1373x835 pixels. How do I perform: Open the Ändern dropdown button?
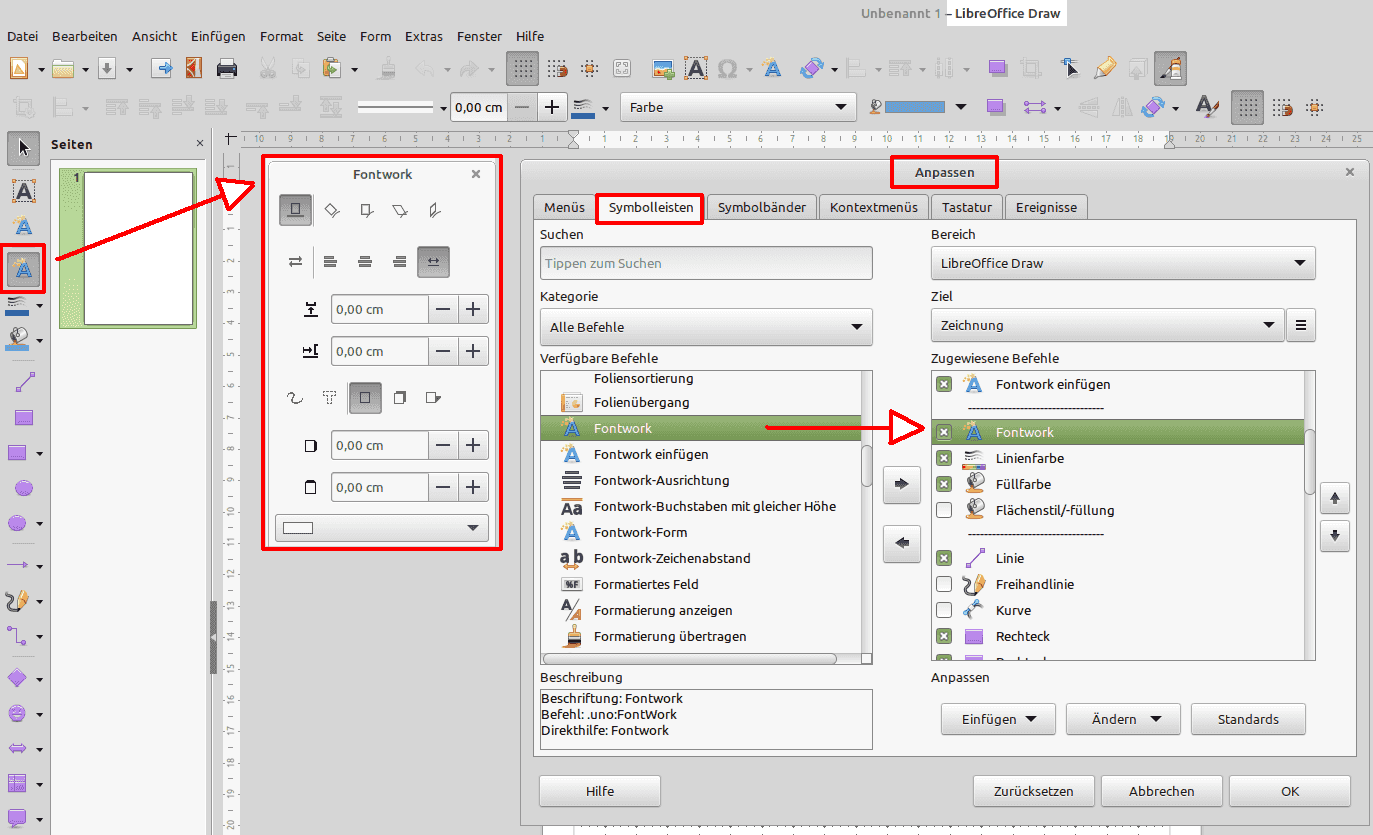[x=1123, y=719]
